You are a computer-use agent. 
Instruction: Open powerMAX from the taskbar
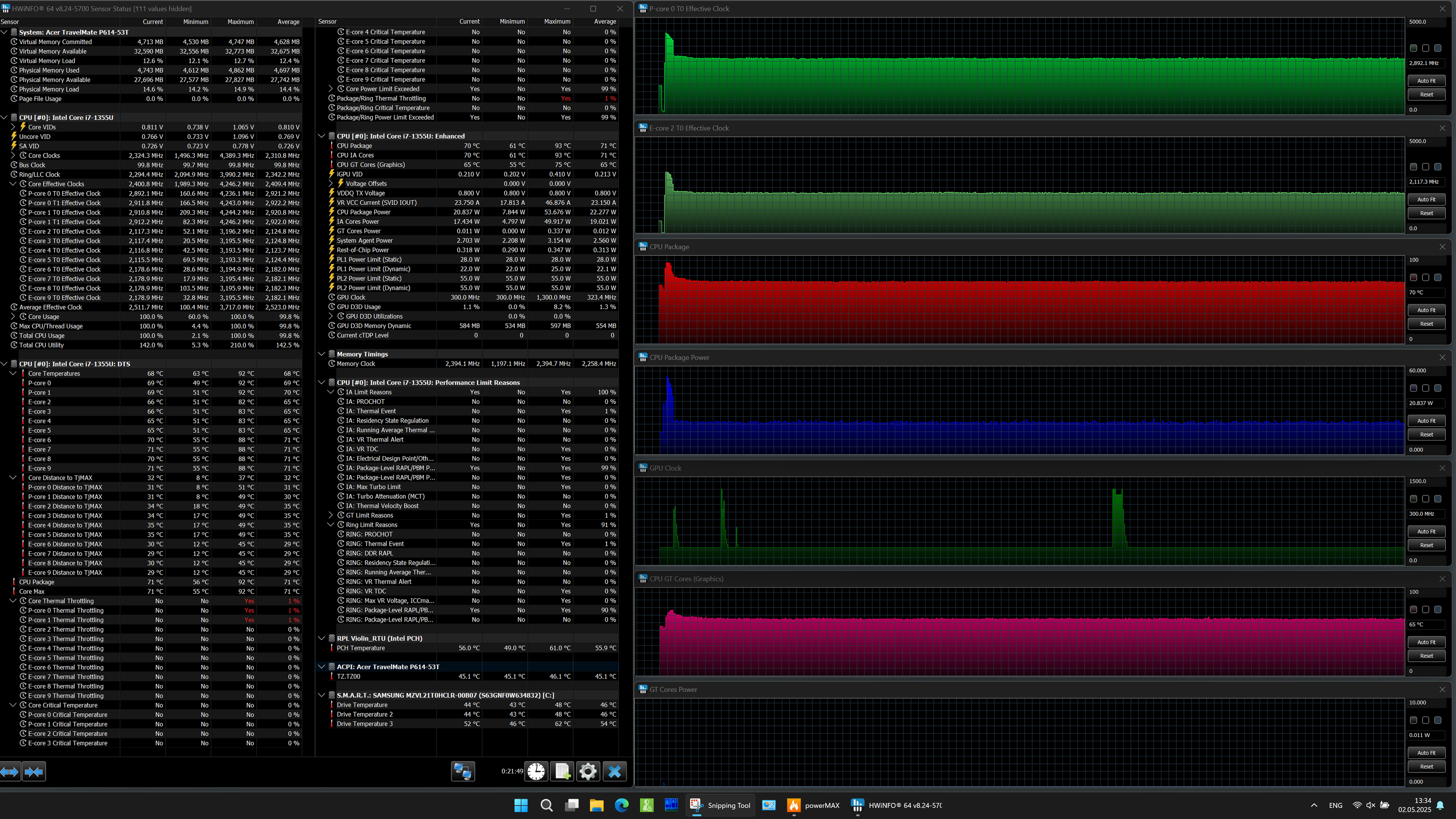814,805
